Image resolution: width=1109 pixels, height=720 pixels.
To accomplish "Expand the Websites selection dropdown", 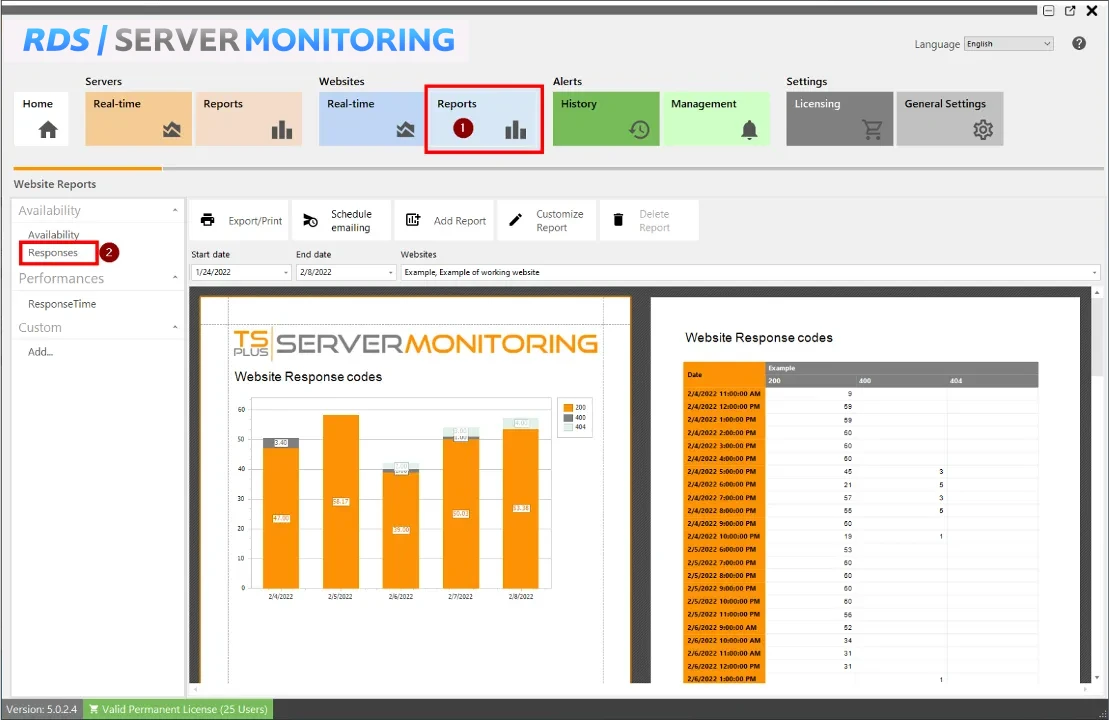I will 1095,273.
